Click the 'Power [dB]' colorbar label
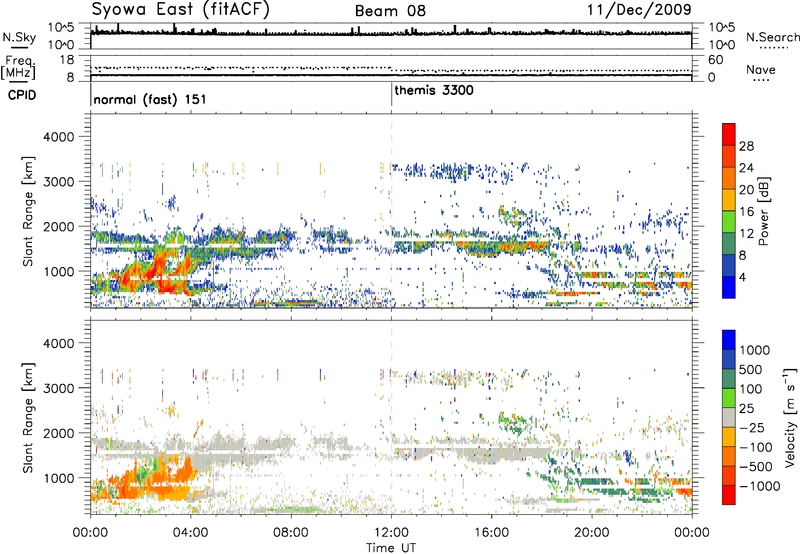Viewport: 800px width, 554px height. [x=764, y=211]
